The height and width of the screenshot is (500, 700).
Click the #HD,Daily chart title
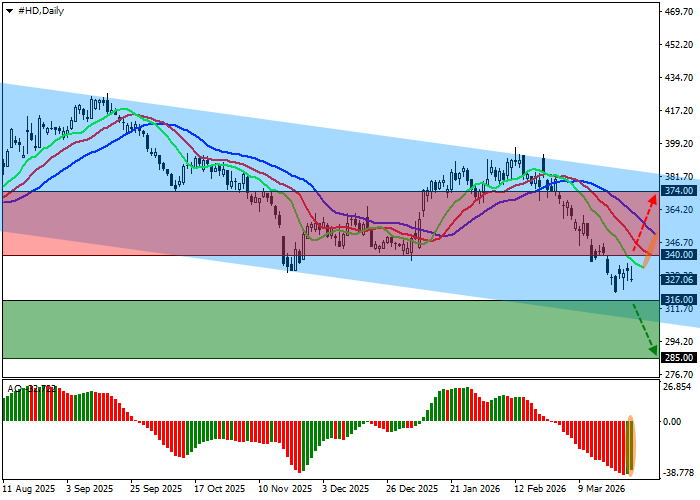[x=42, y=10]
